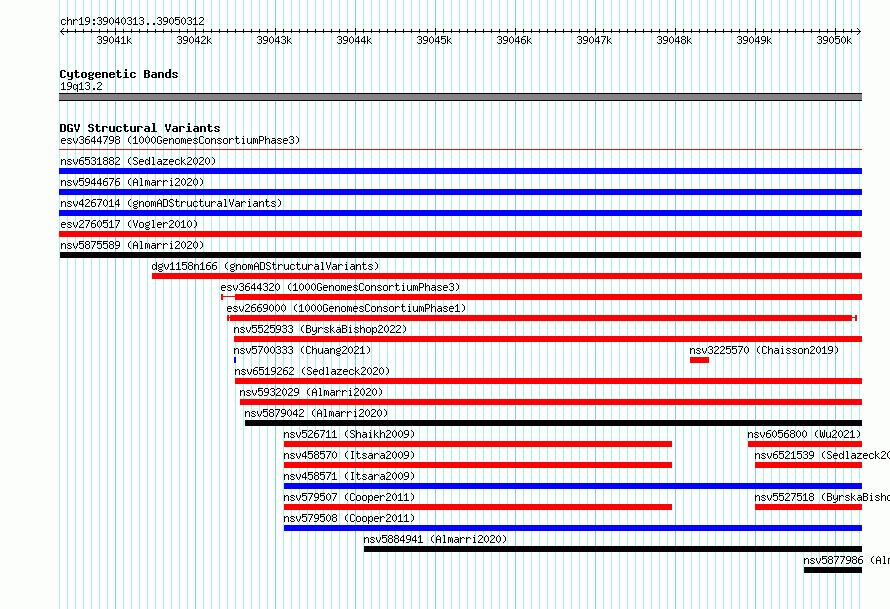Click the Cytogenetic Bands track heading

[x=119, y=74]
